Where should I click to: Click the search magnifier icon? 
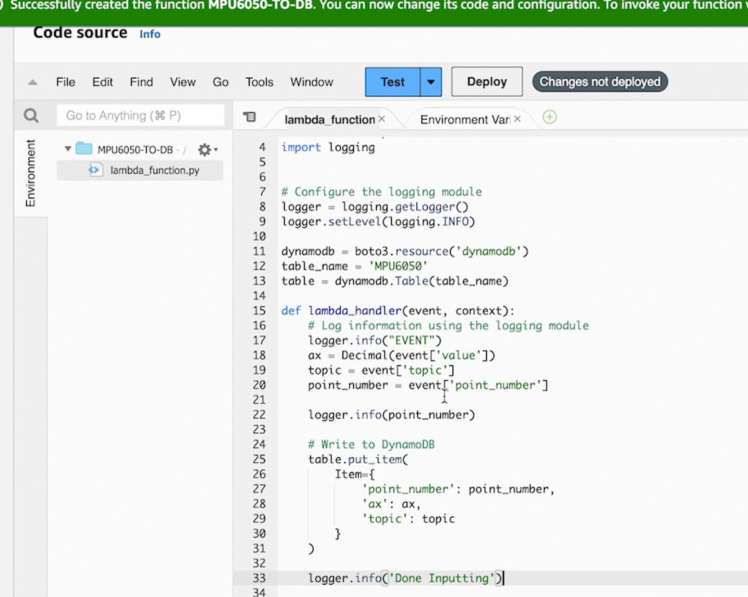(31, 116)
